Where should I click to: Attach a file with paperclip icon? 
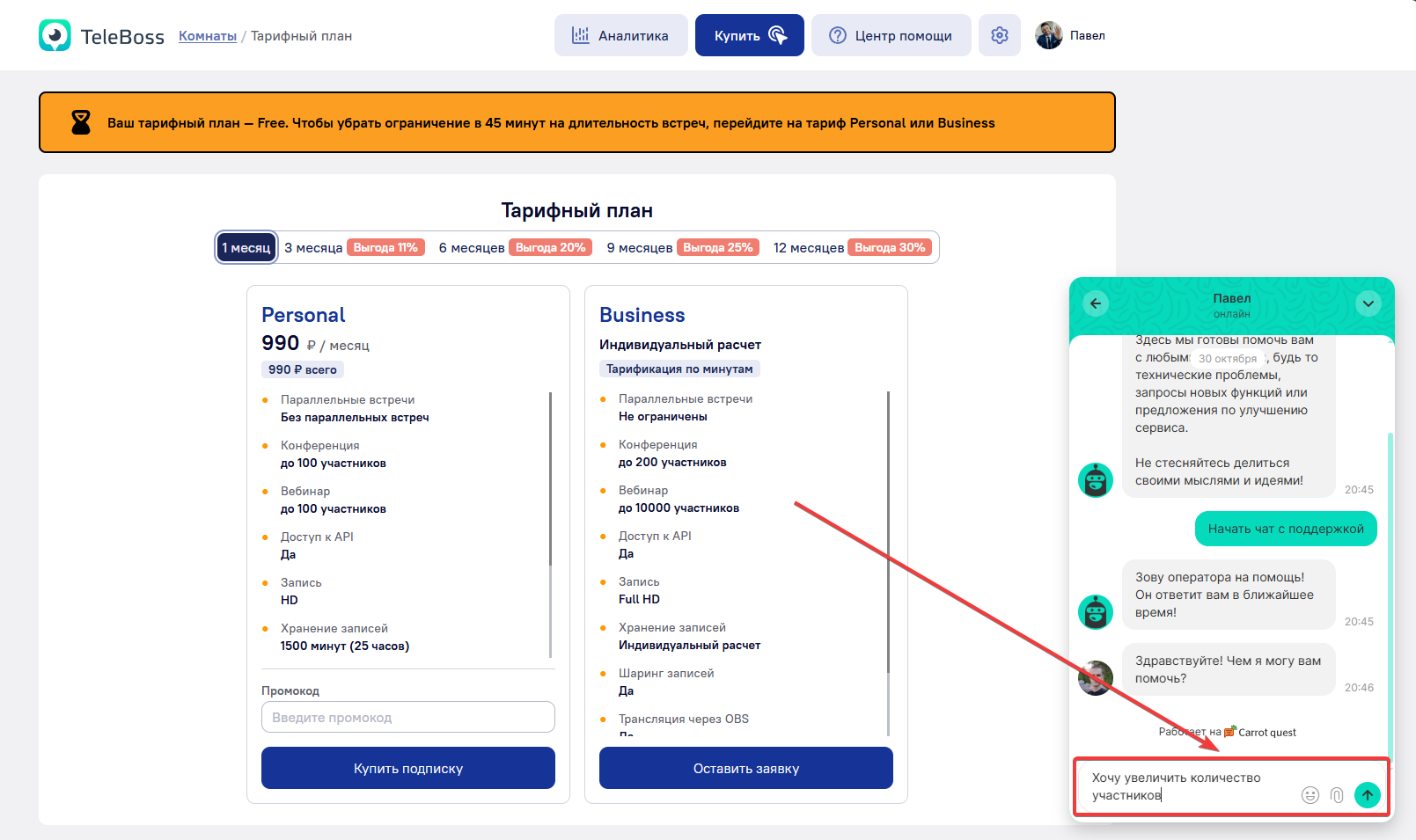click(x=1337, y=795)
